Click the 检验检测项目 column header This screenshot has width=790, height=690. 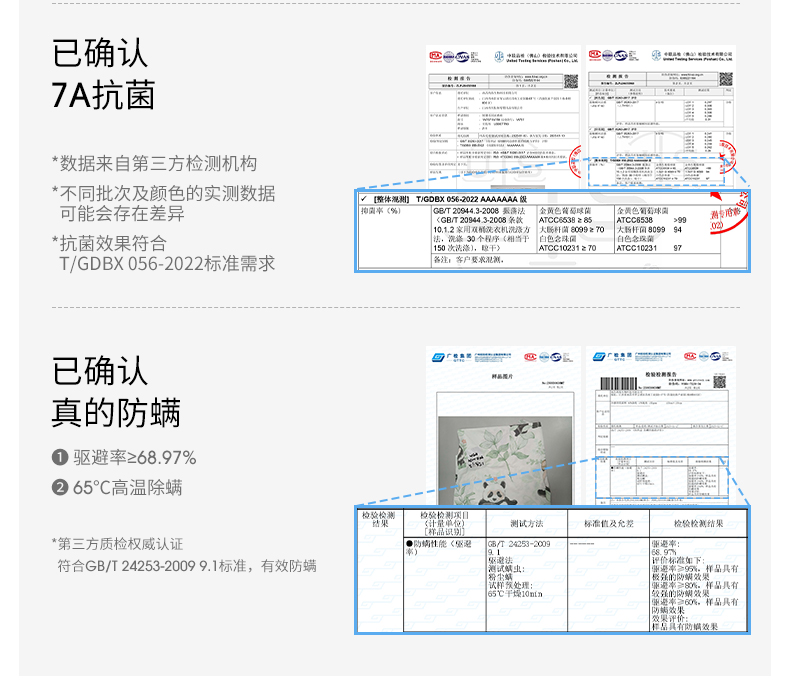(x=444, y=523)
